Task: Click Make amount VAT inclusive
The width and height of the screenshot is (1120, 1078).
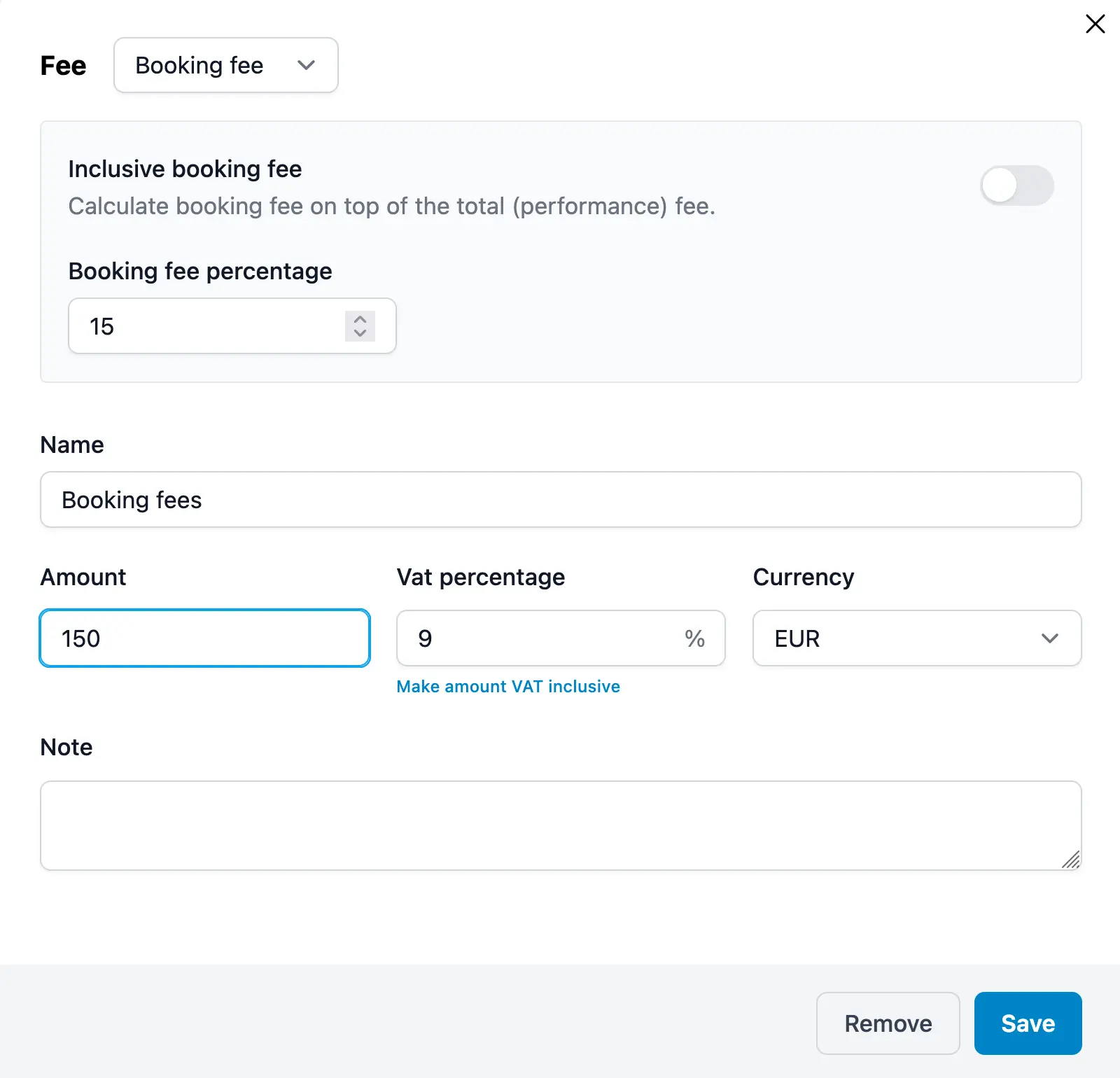Action: pos(508,686)
